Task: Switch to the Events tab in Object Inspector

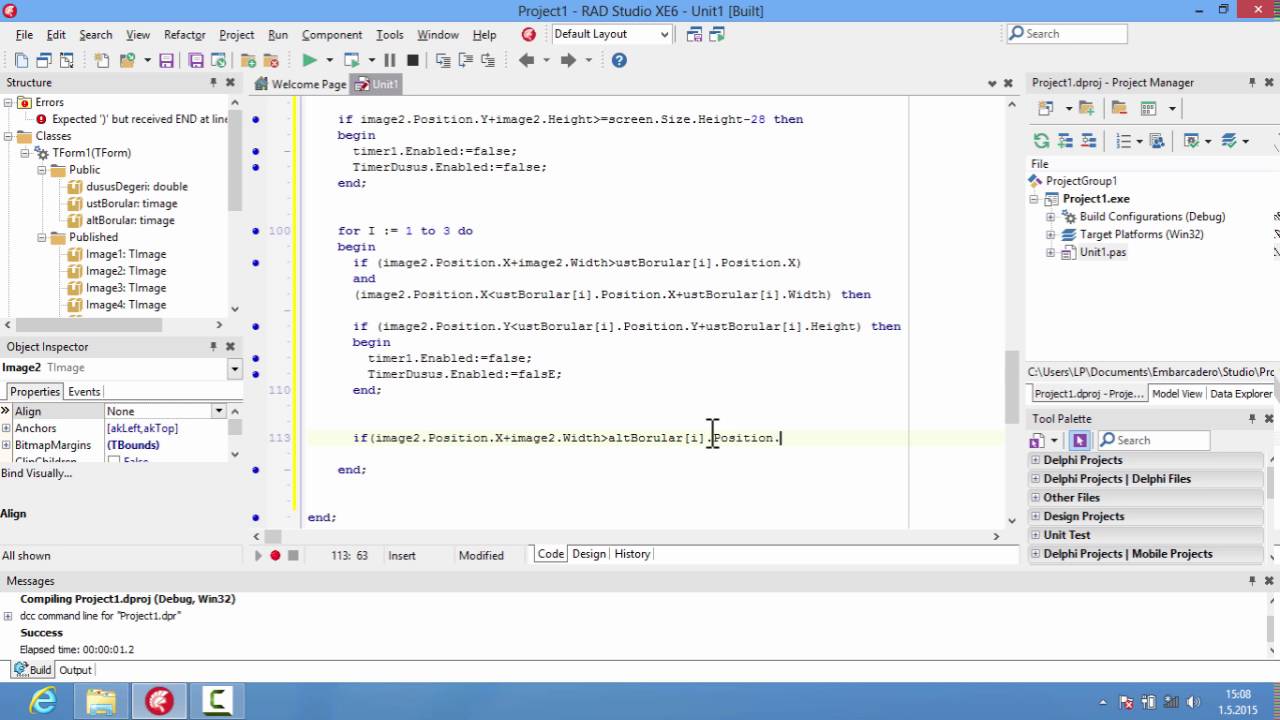Action: (x=84, y=392)
